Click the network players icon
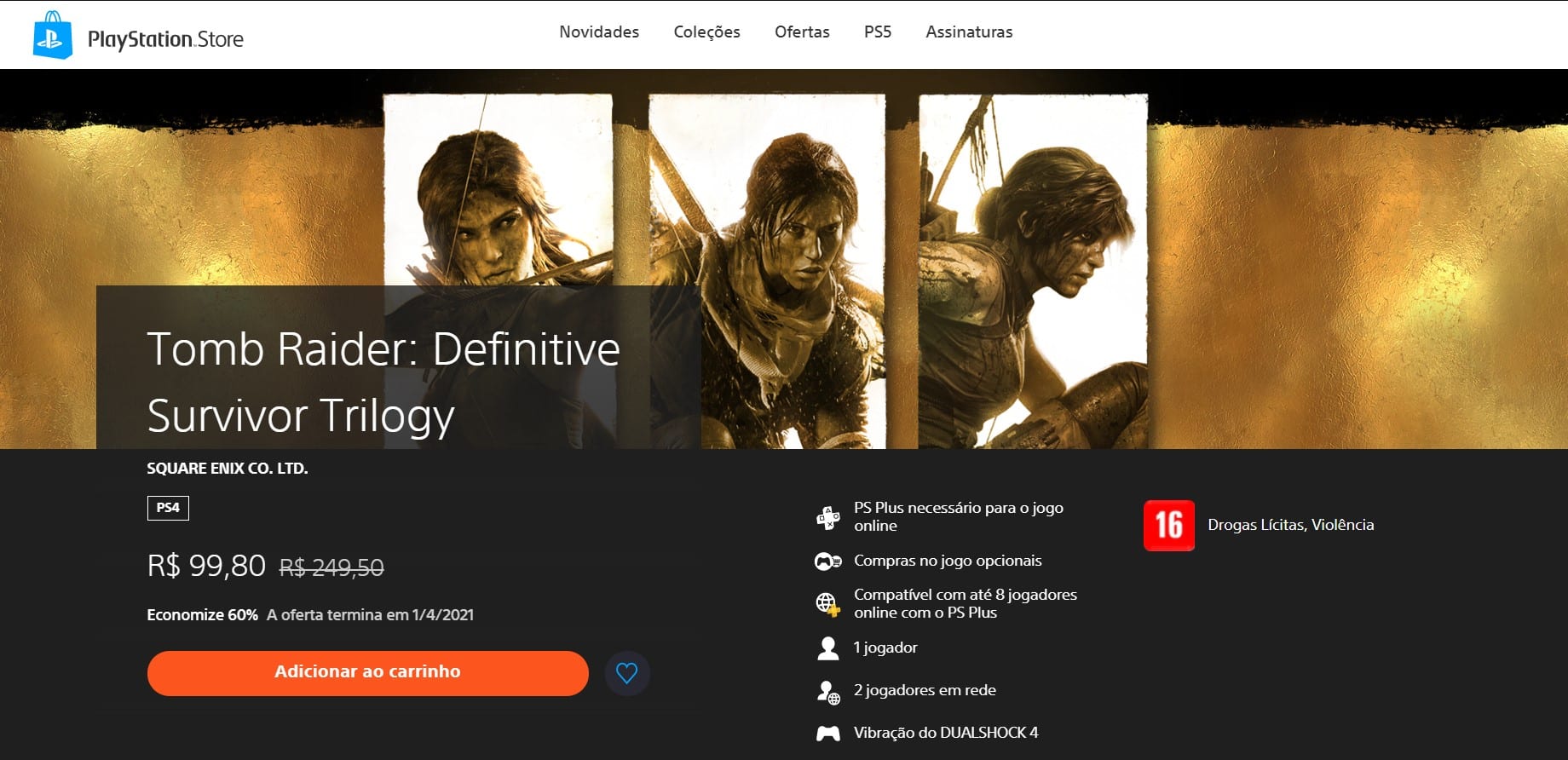Screen dimensions: 1568x760 pyautogui.click(x=828, y=692)
